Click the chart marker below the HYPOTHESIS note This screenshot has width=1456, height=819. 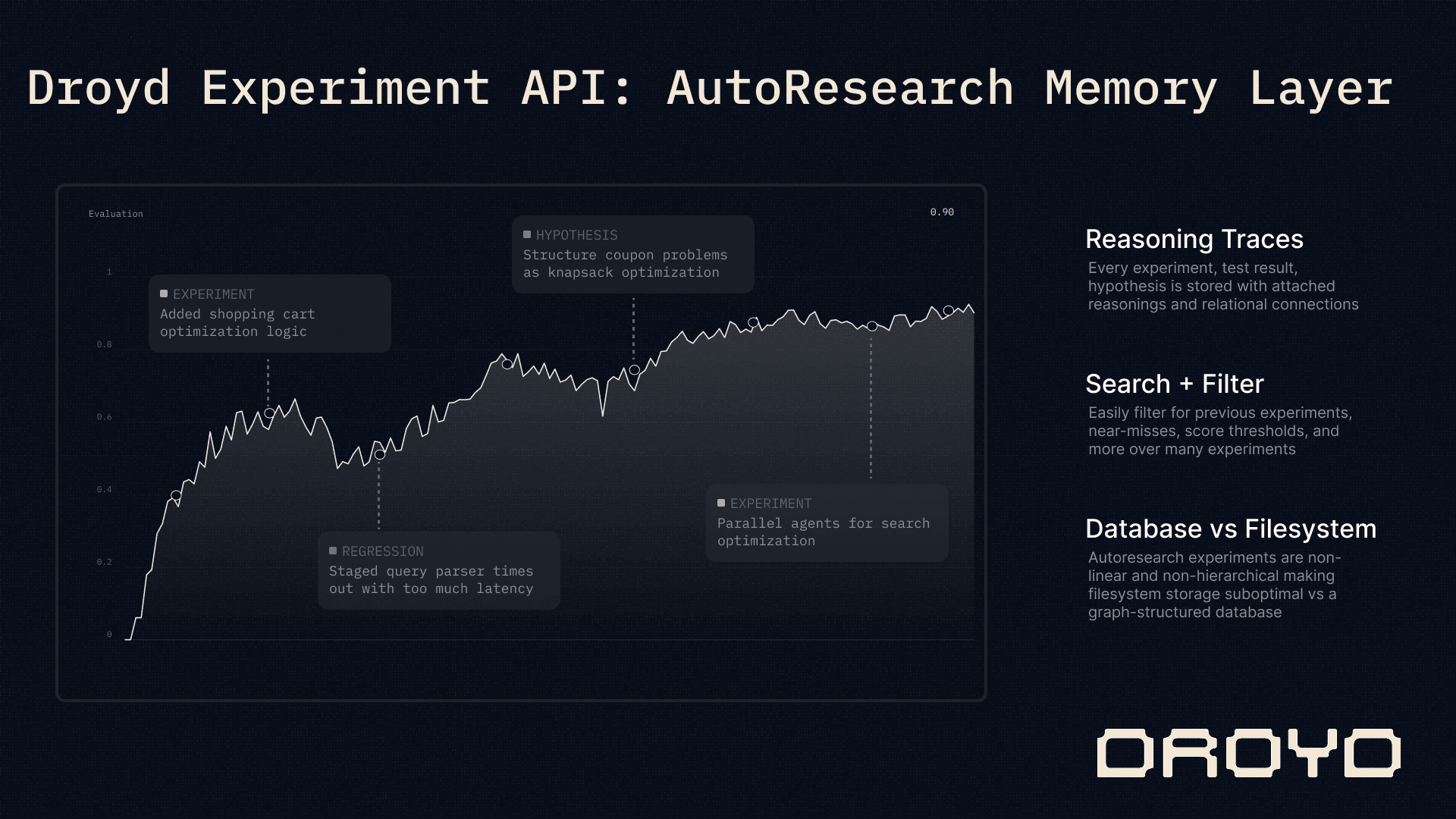point(634,370)
